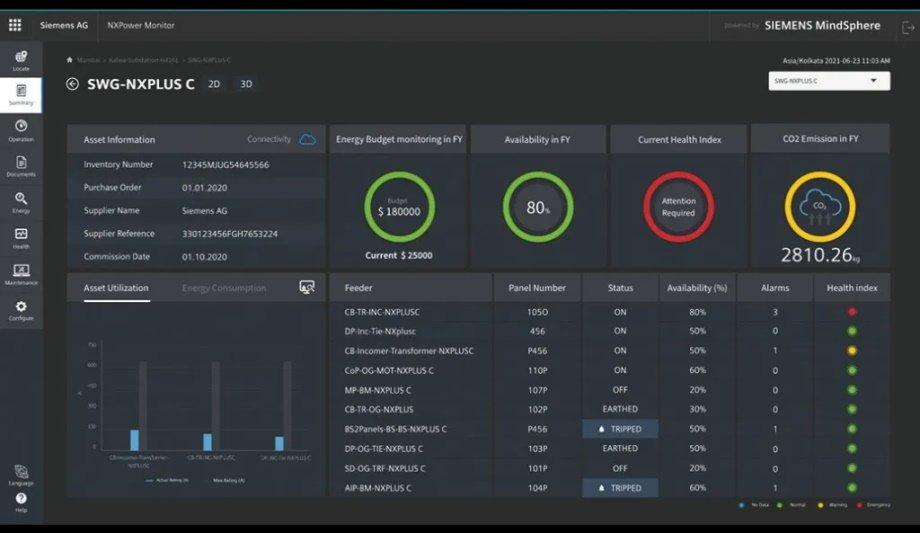Sort by the Panel Number column header
This screenshot has height=533, width=920.
[537, 288]
